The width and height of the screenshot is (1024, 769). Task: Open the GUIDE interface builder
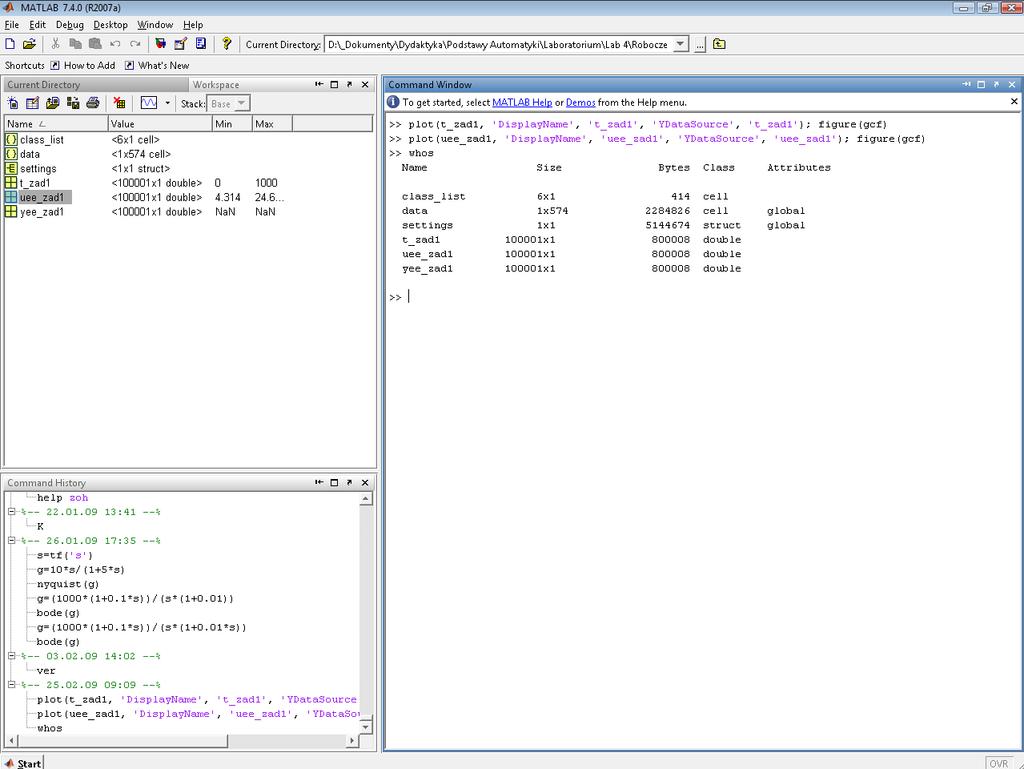click(180, 44)
